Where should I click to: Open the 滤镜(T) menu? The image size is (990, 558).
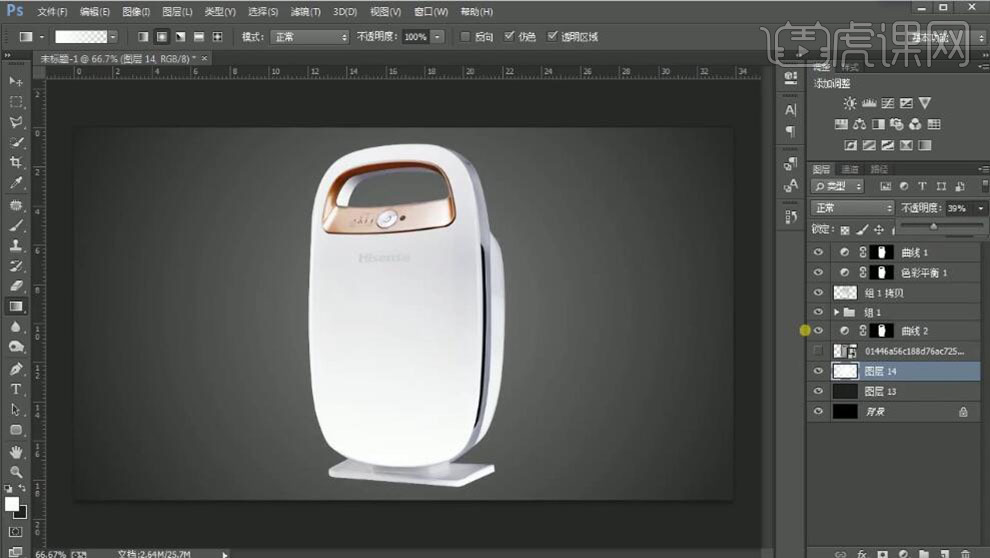point(306,12)
